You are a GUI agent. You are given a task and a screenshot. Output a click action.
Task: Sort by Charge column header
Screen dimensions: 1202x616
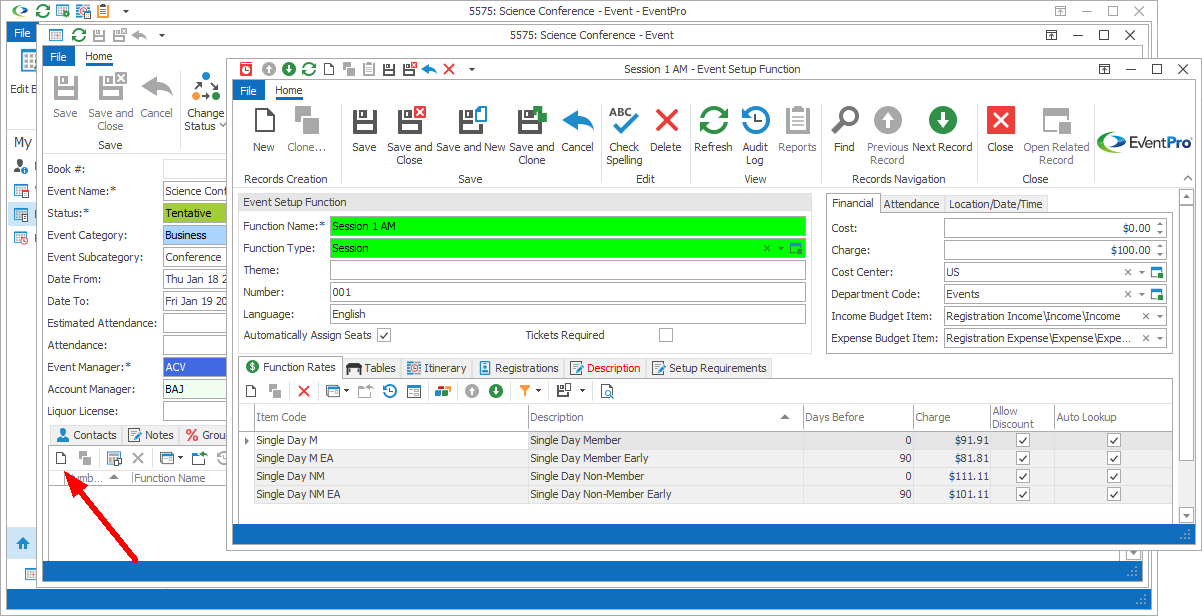coord(950,417)
